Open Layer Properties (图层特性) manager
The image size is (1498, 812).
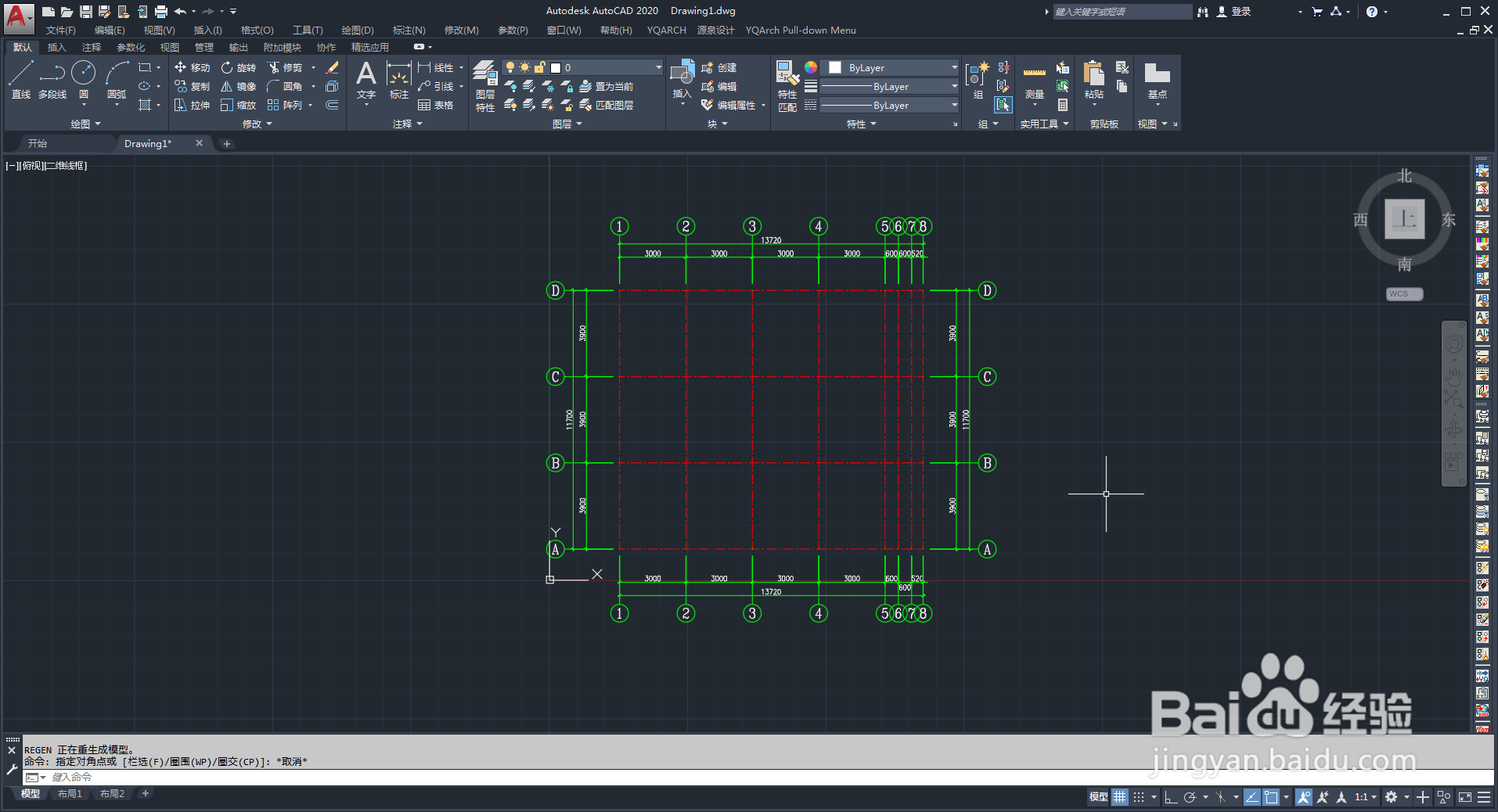pos(485,85)
